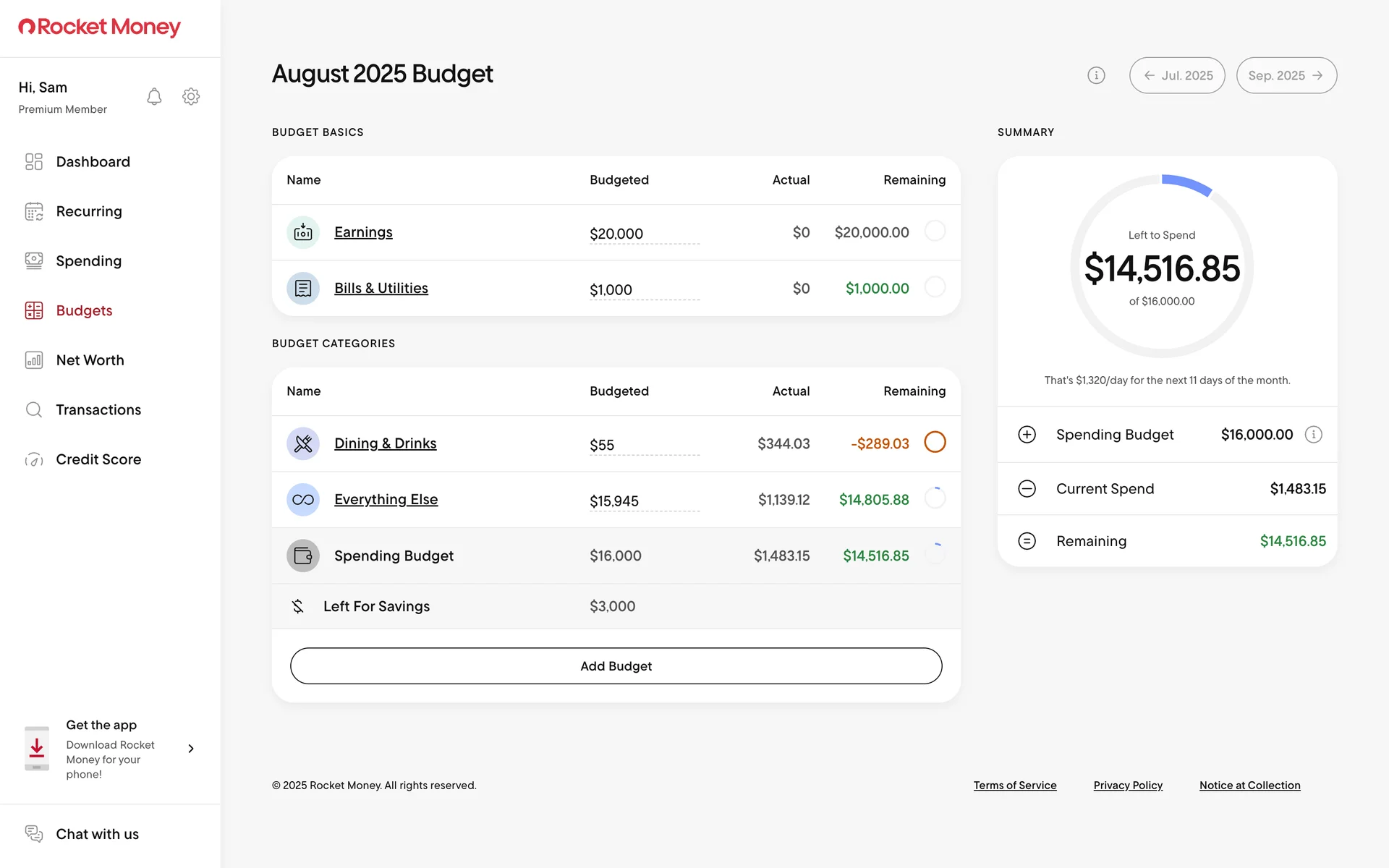The height and width of the screenshot is (868, 1389).
Task: Click the Earnings row progress circle
Action: click(x=935, y=231)
